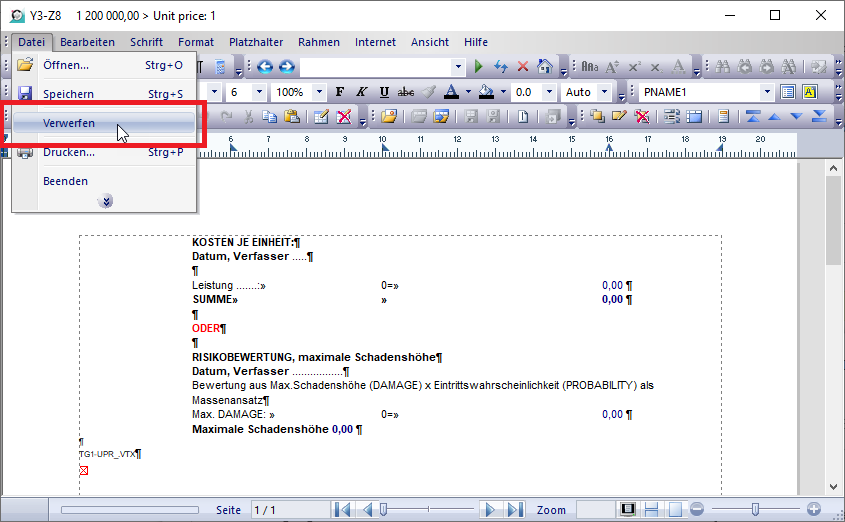Screen dimensions: 845x522
Task: Toggle strikethrough text formatting
Action: coord(405,92)
